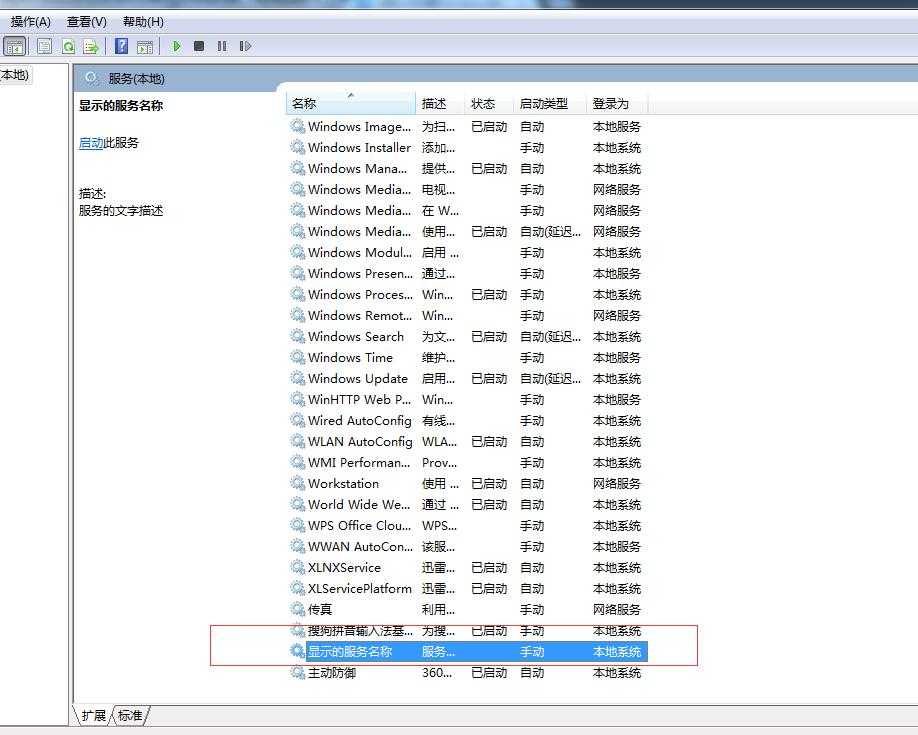
Task: Sort by the 启动类型 column header
Action: click(550, 104)
